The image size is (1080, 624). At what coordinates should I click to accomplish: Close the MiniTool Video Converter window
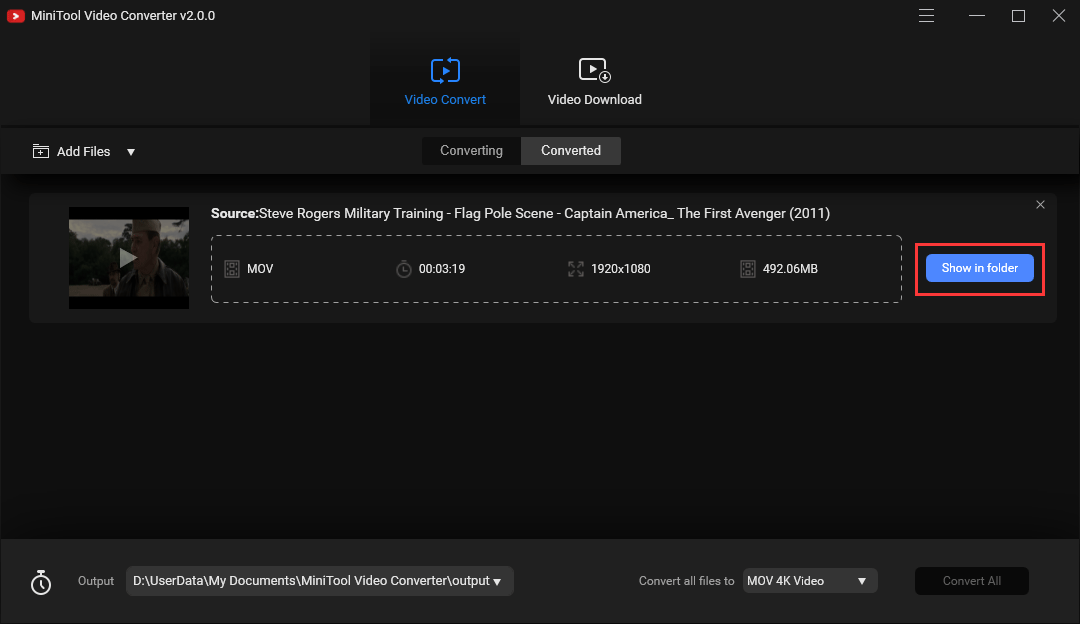tap(1059, 16)
